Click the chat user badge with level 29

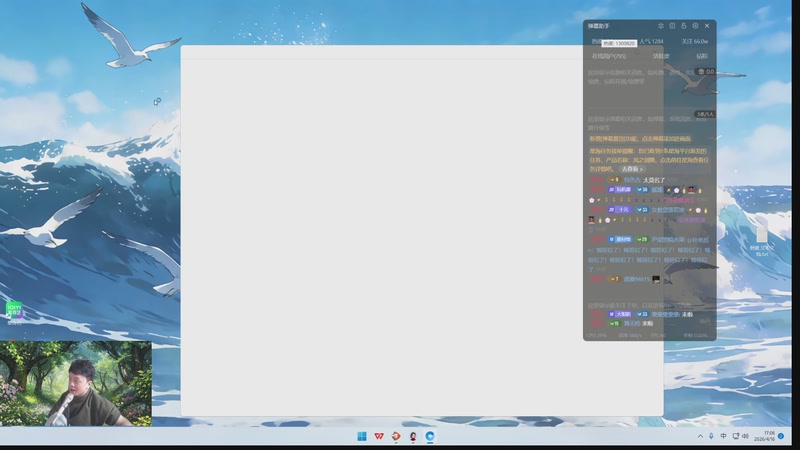(642, 239)
